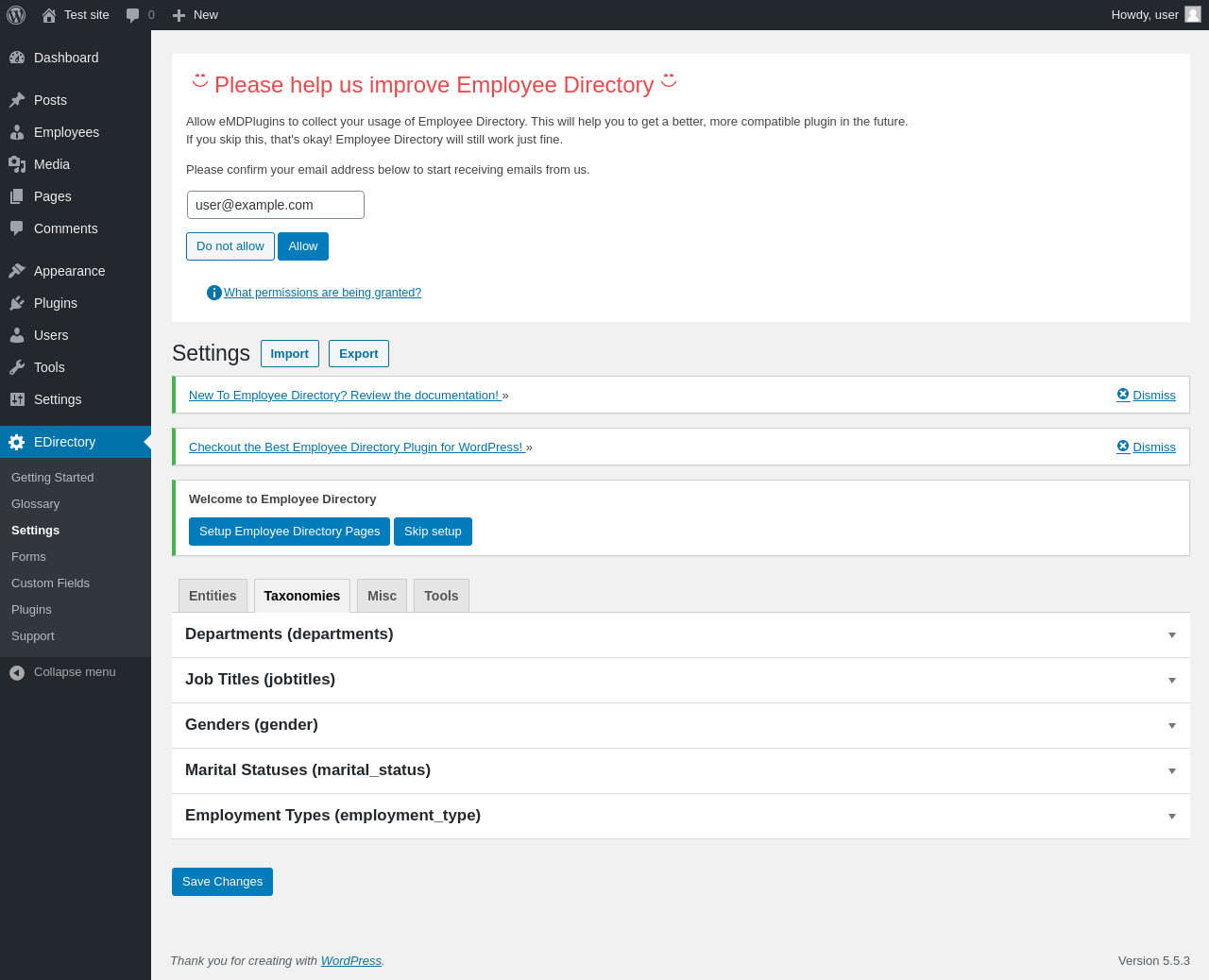The image size is (1209, 980).
Task: Open Checkout the Best Employee Directory Plugin link
Action: point(357,448)
